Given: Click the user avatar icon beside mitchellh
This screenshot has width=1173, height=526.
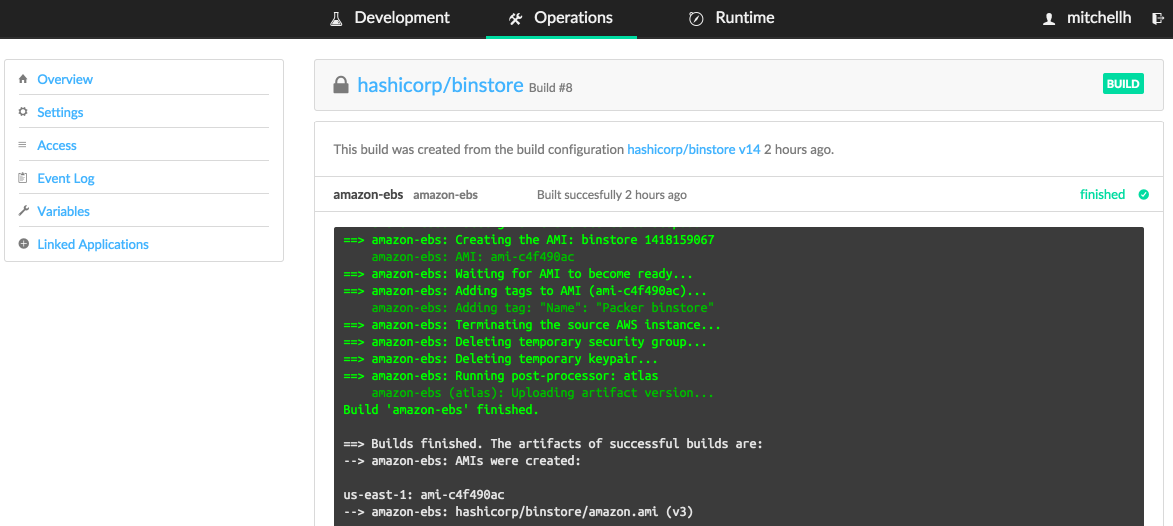Looking at the screenshot, I should pyautogui.click(x=1049, y=19).
